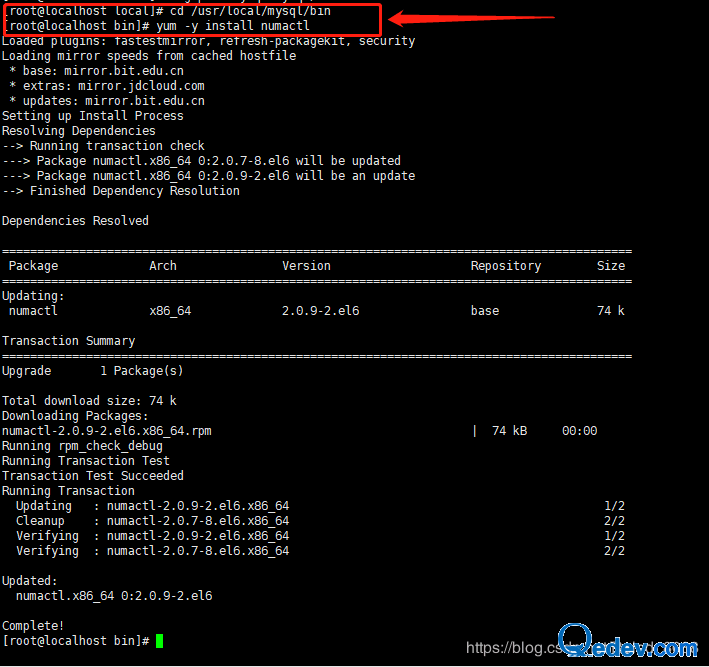Click the 'Updating : numactl-2.0.9-2.el6.x86_64' line
This screenshot has height=667, width=709.
(x=152, y=506)
